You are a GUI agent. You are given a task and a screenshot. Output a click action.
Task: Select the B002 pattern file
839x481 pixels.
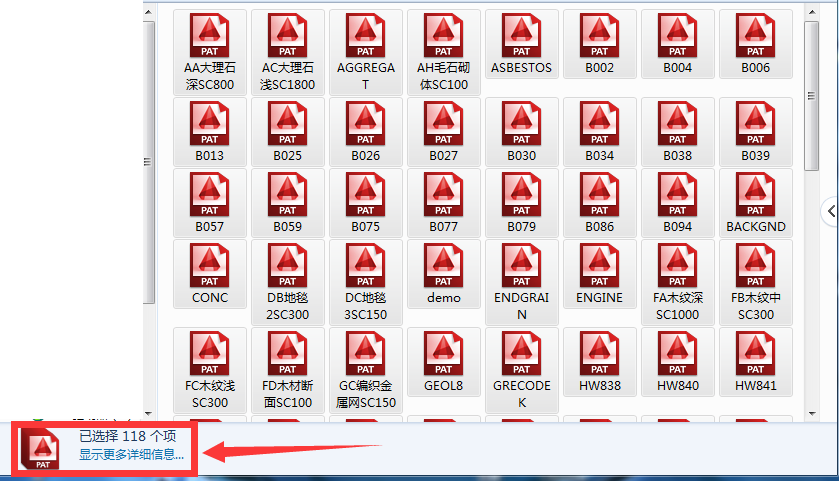(600, 44)
